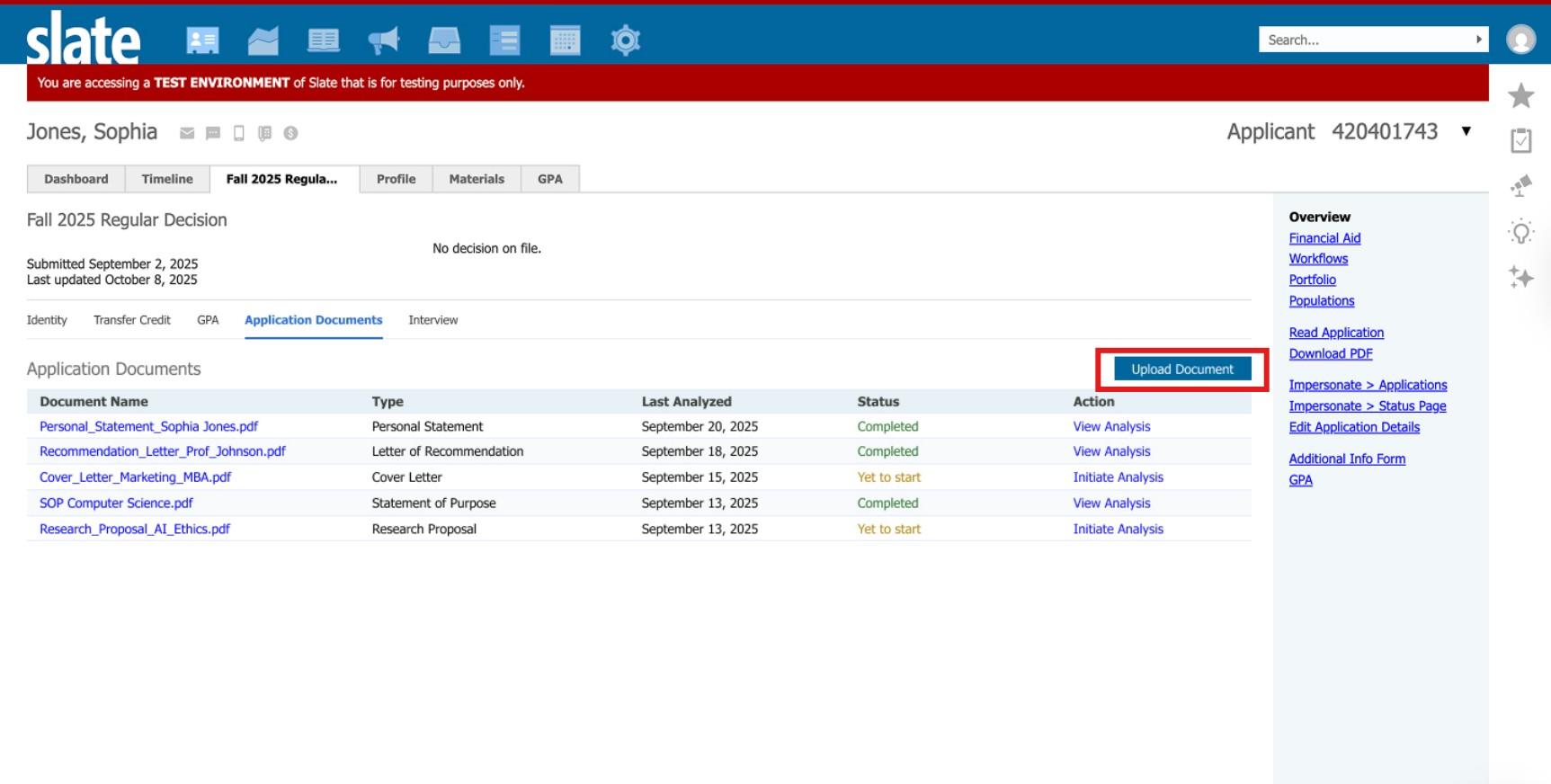Click the notes document icon beside applicant name

point(264,133)
